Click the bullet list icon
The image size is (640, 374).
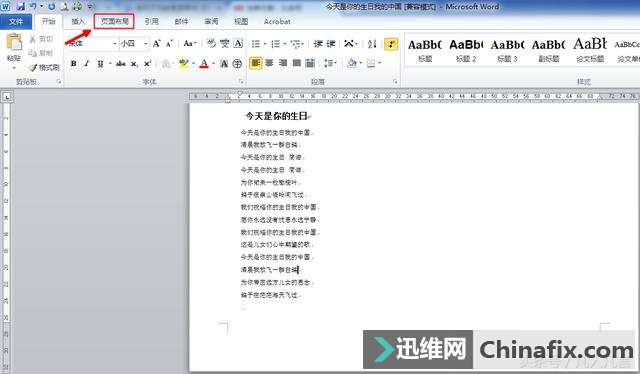[256, 44]
